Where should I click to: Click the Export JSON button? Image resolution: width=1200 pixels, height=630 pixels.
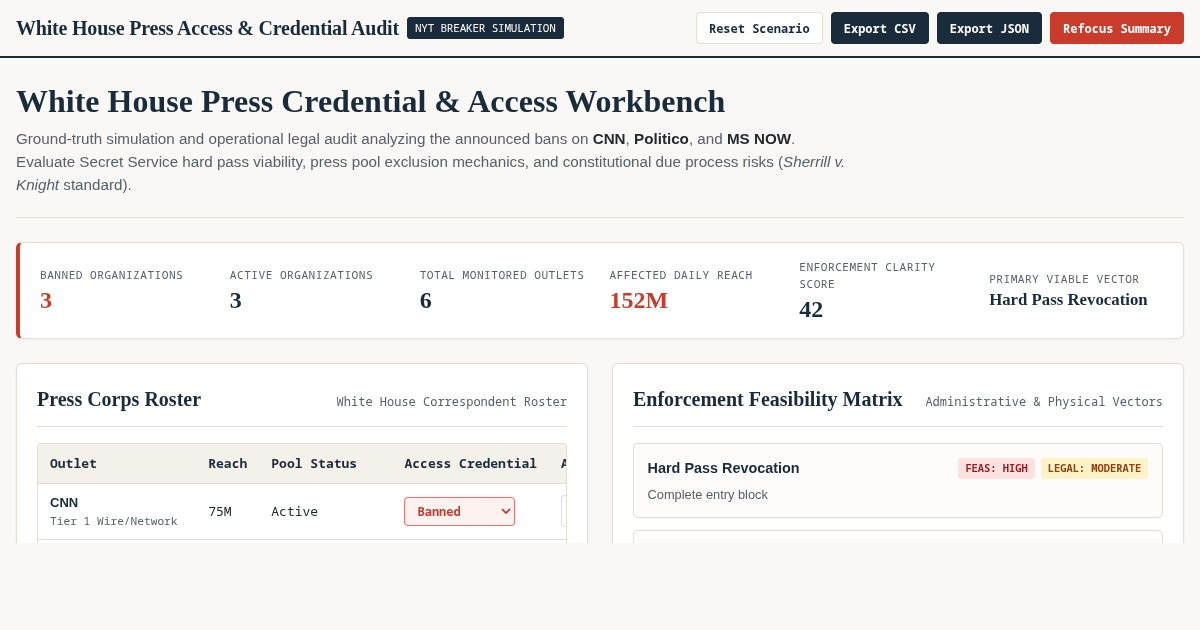coord(989,28)
